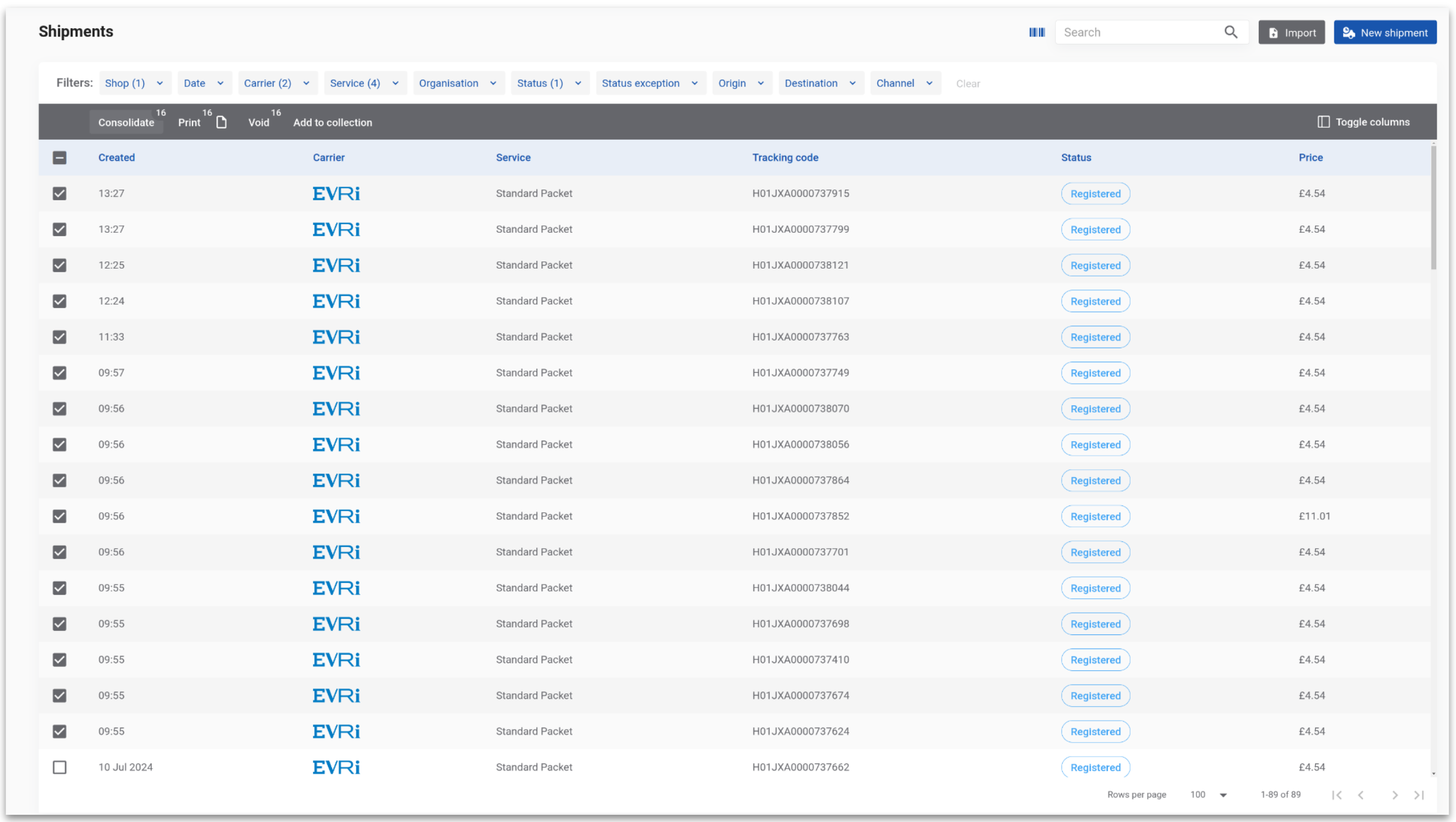Click the Toggle columns icon

[1324, 122]
